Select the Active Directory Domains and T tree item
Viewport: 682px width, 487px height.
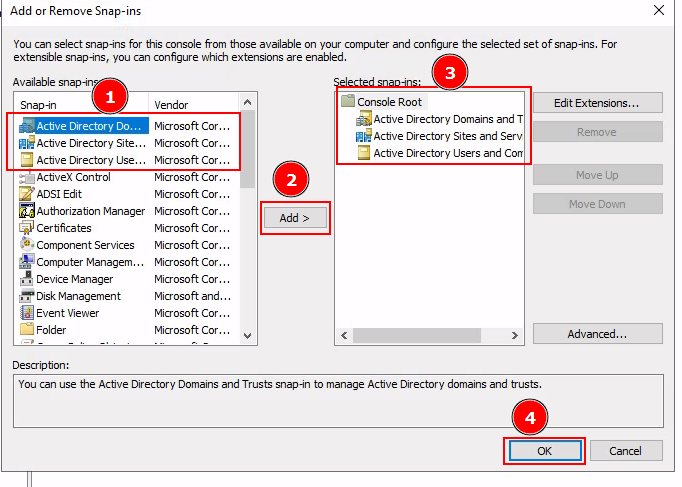(x=448, y=119)
